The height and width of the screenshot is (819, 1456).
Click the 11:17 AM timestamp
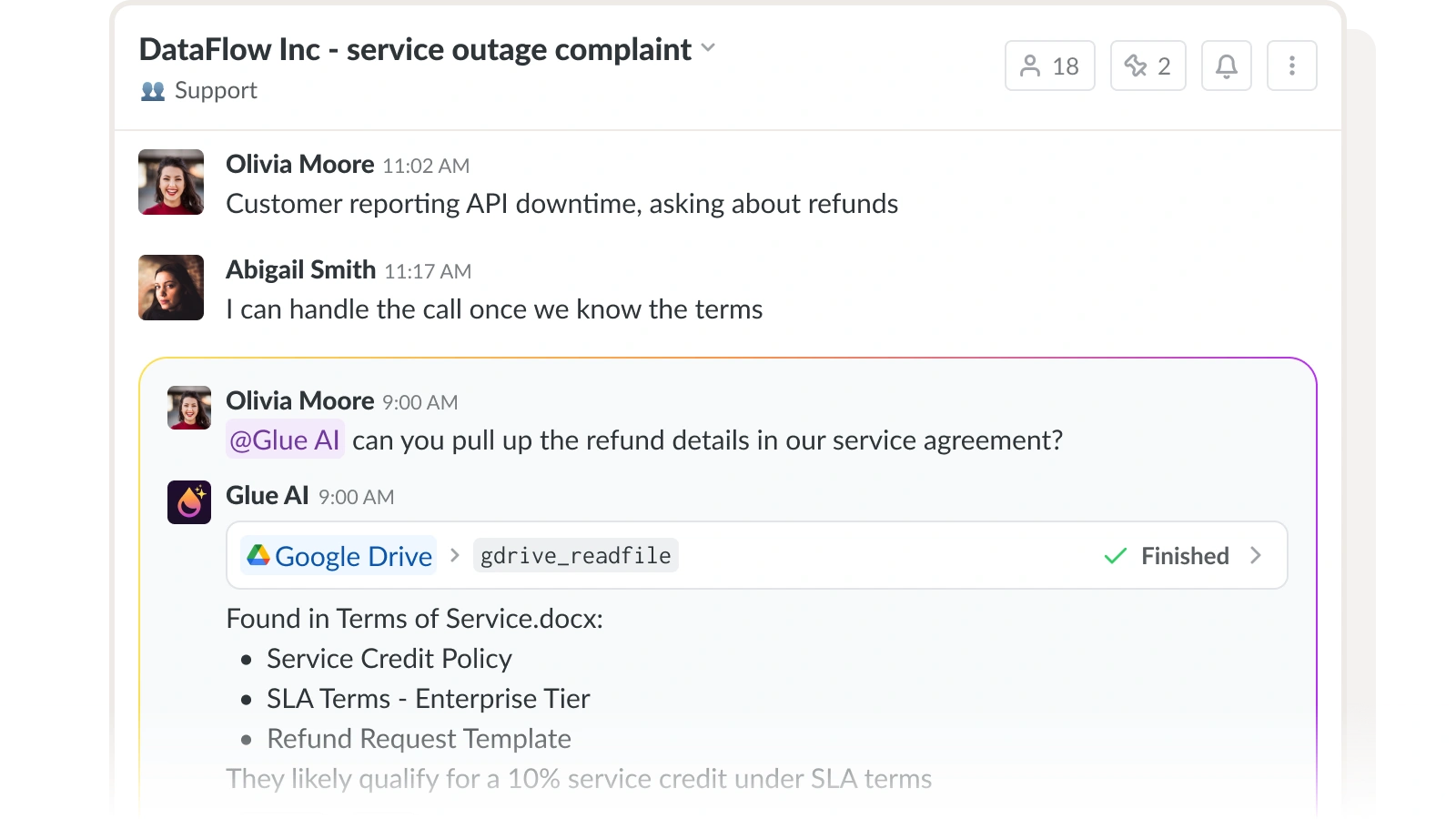(x=428, y=271)
